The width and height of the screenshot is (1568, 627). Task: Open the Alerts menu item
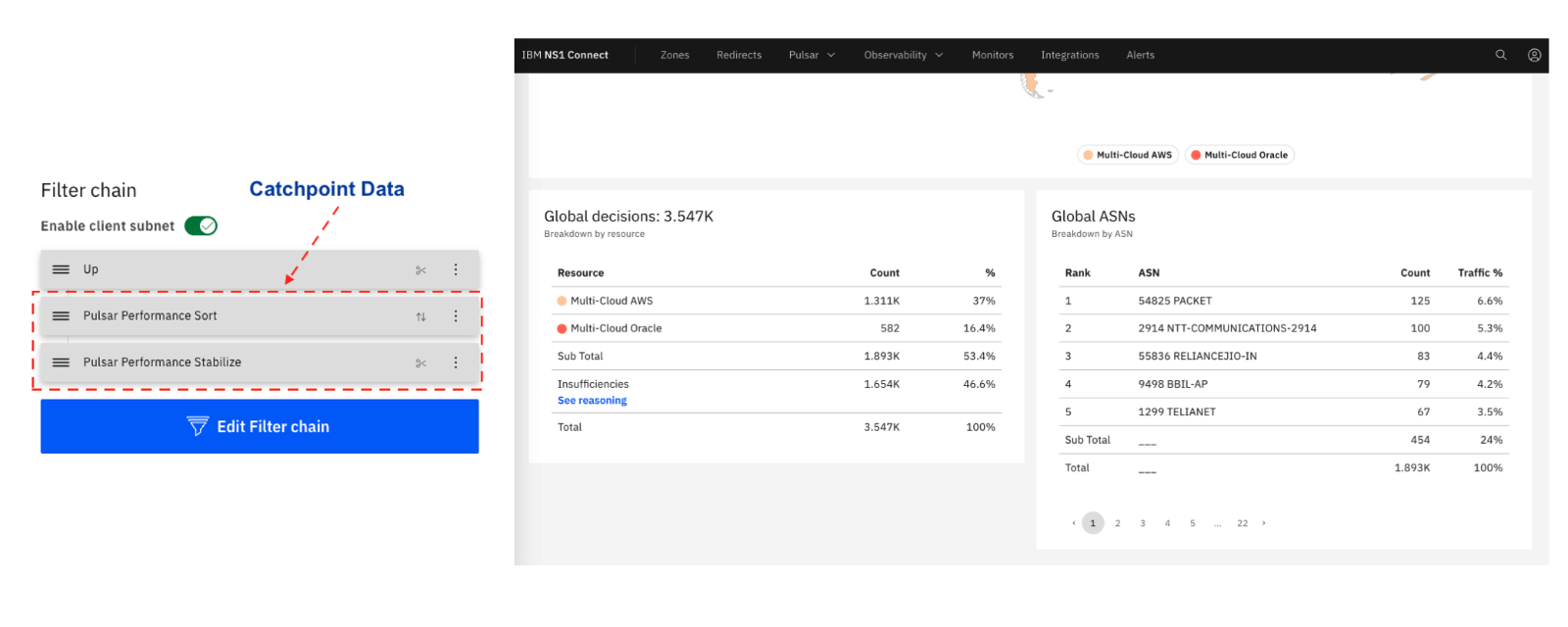1140,55
